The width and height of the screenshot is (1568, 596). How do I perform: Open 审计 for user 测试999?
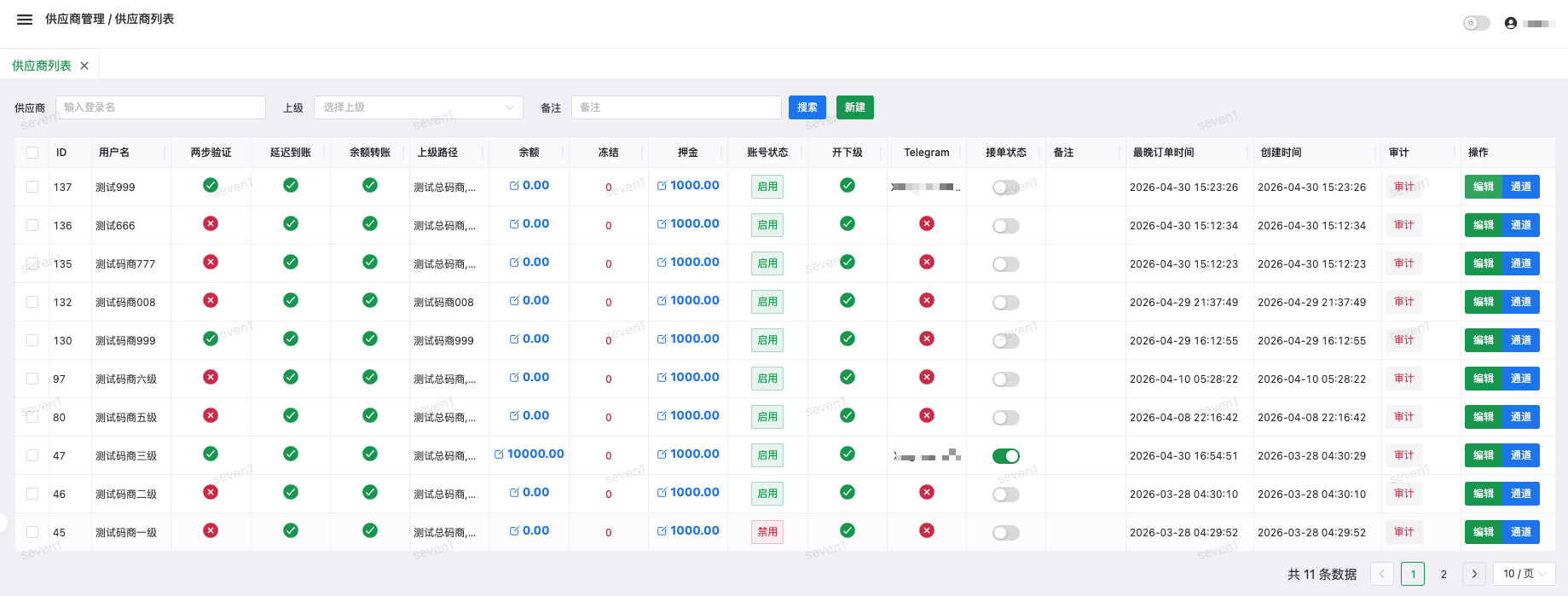click(1404, 187)
